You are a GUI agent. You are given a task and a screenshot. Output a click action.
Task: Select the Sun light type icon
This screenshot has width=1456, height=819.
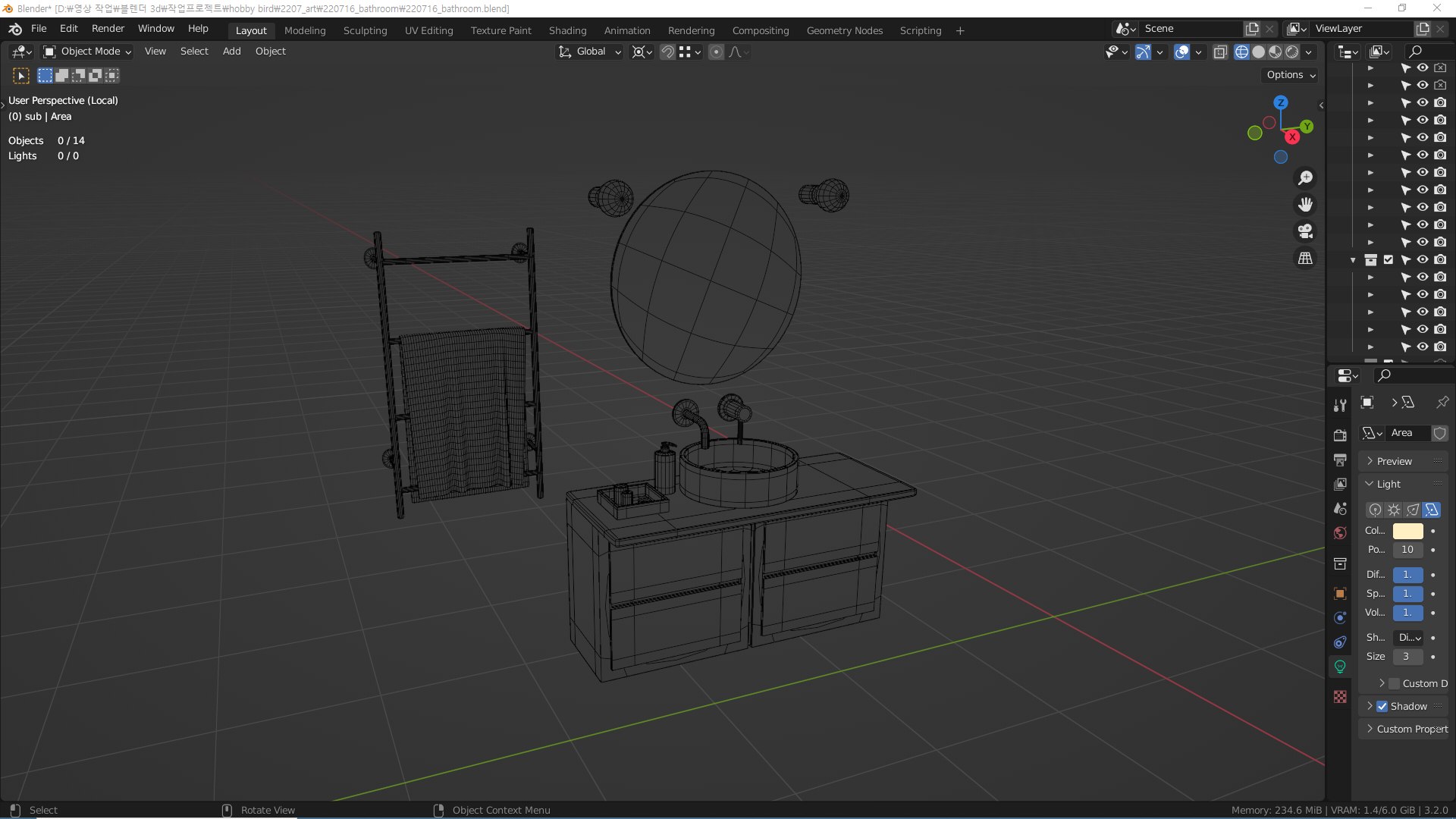pos(1394,510)
